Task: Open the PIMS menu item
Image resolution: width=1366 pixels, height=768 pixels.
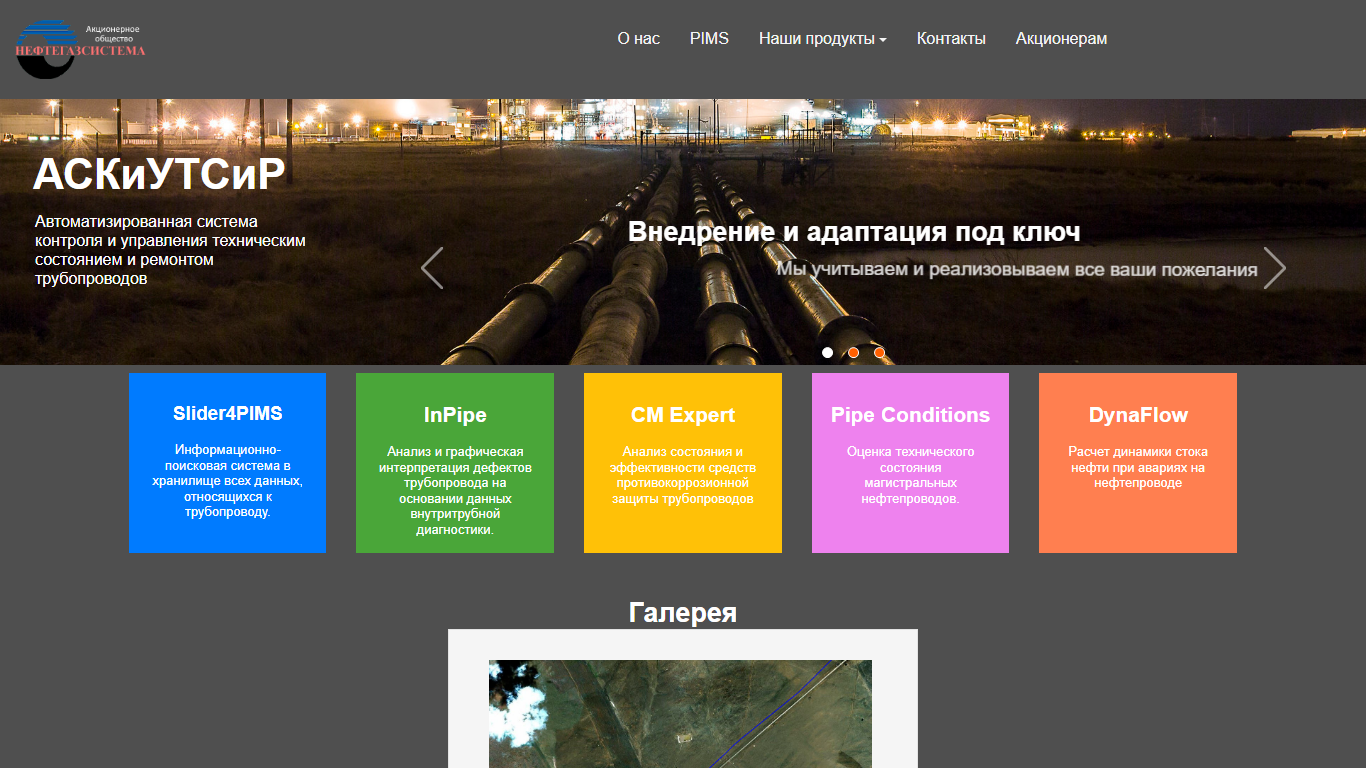Action: pyautogui.click(x=709, y=39)
